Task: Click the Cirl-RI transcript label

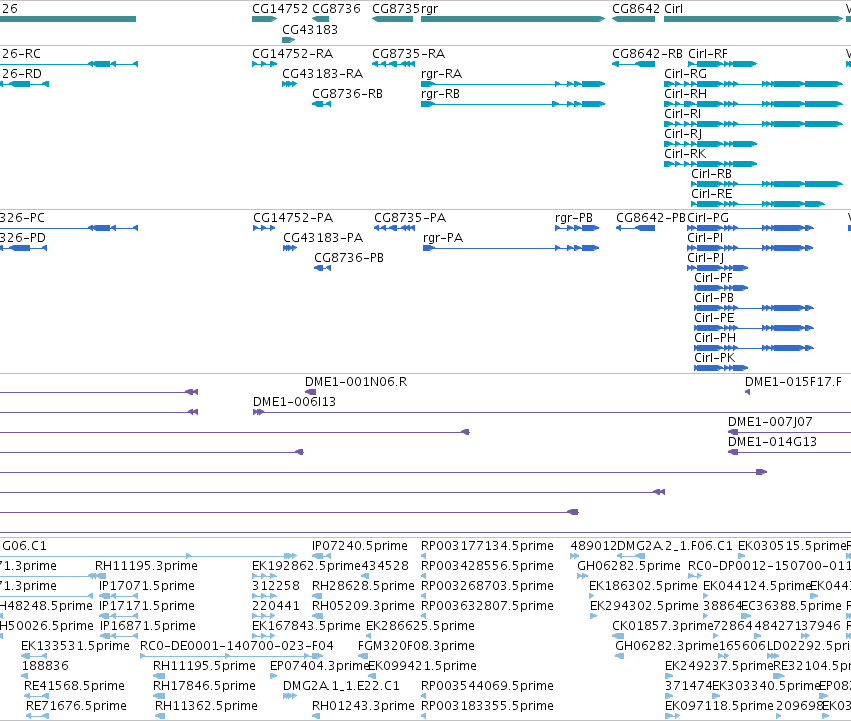Action: [683, 114]
